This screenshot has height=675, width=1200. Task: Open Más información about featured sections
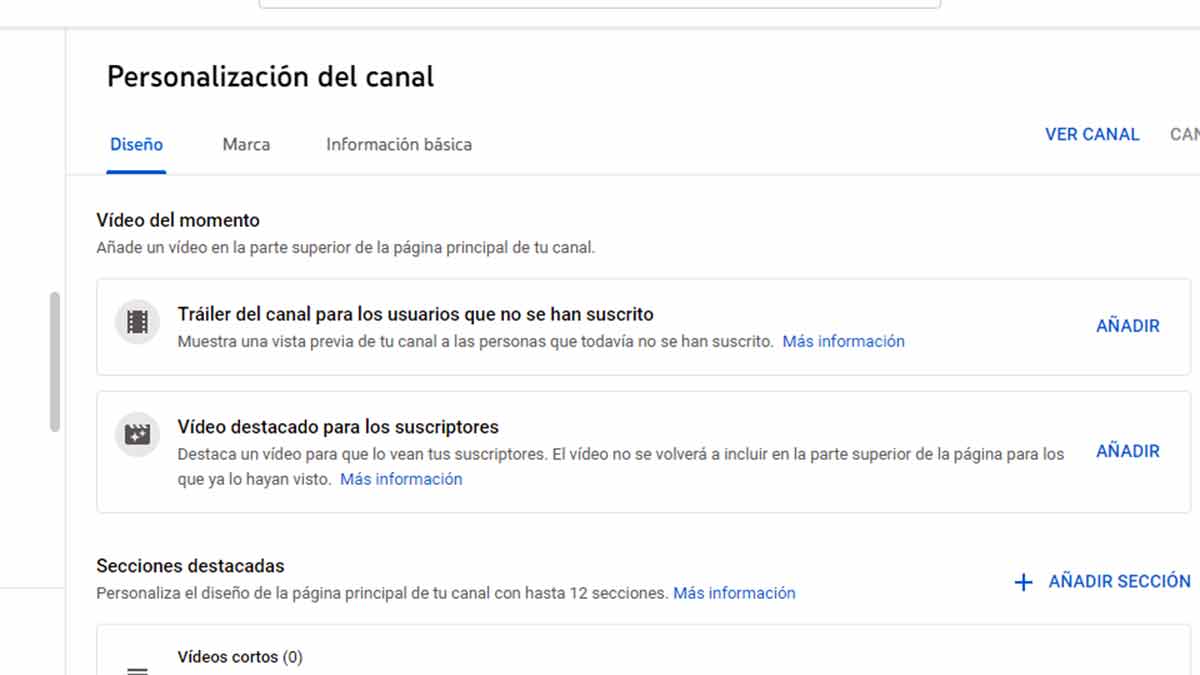(734, 594)
